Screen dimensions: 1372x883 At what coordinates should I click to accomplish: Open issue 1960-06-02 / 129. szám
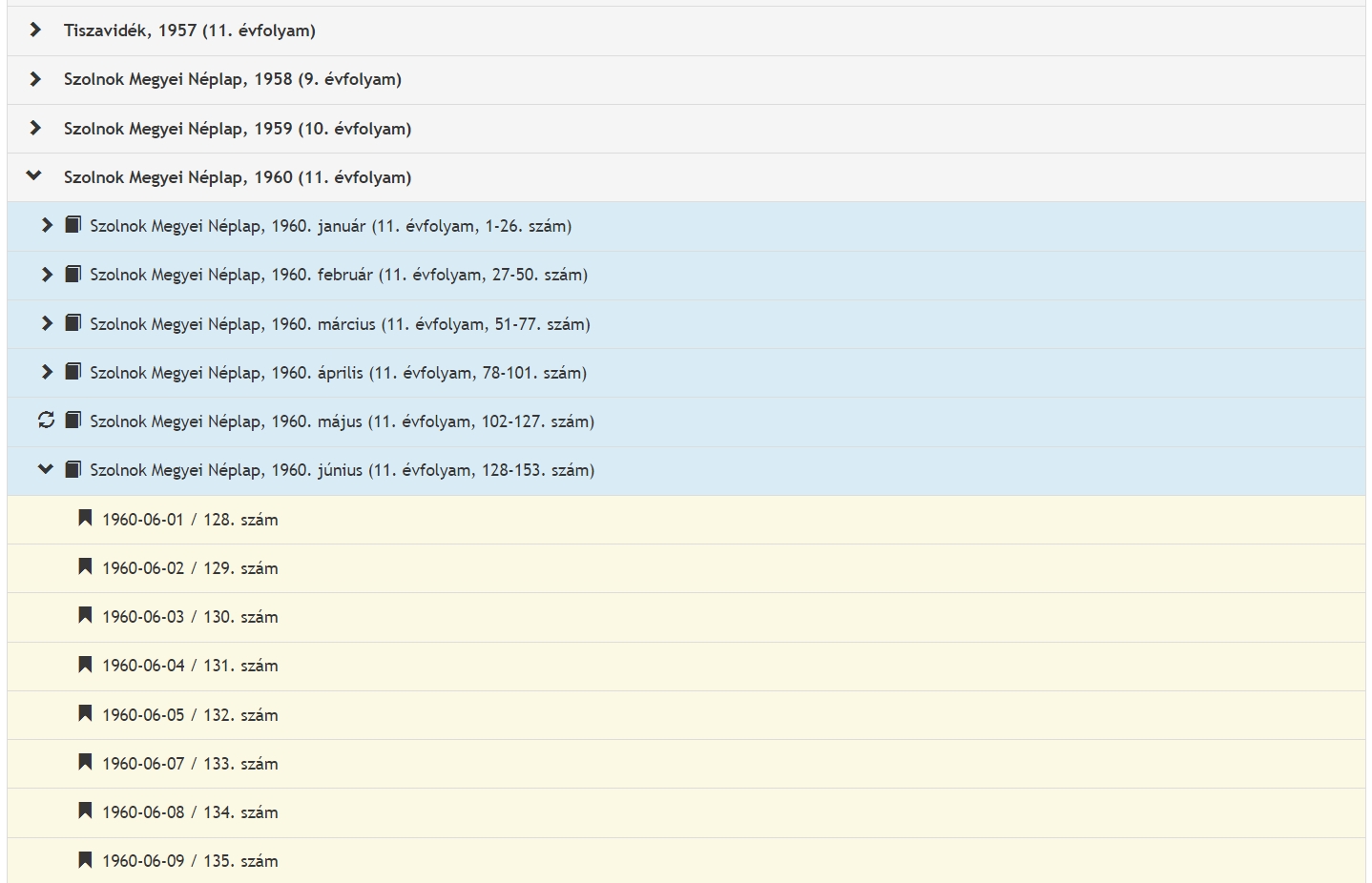[190, 568]
